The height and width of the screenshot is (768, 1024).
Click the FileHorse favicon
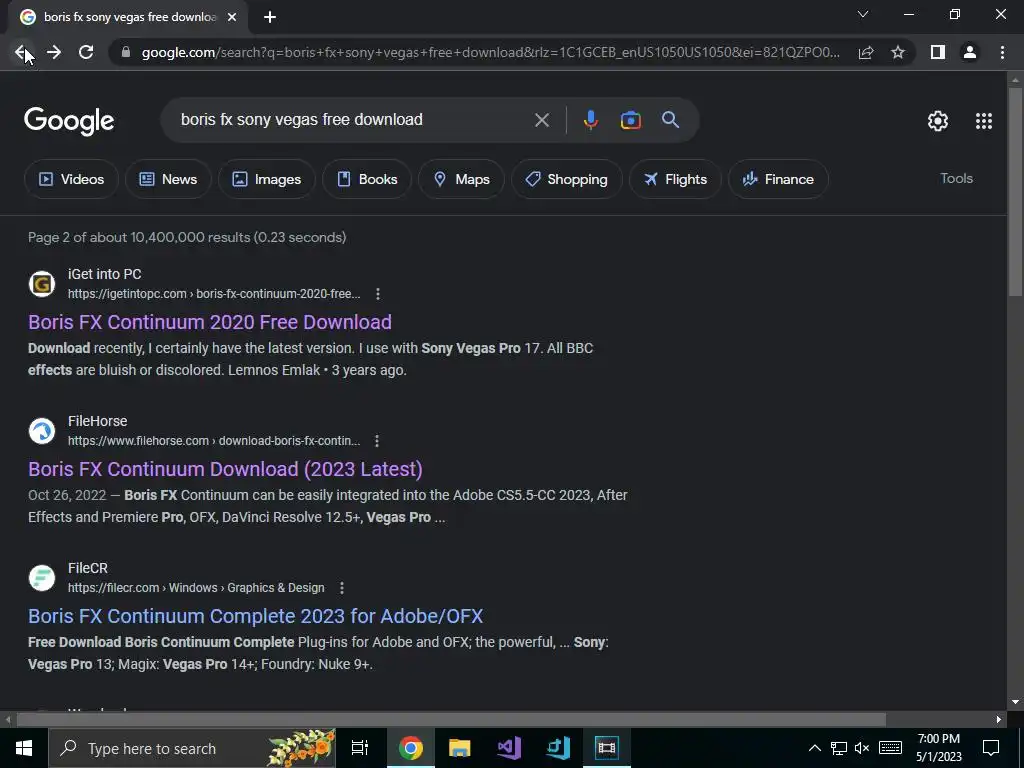(x=42, y=431)
